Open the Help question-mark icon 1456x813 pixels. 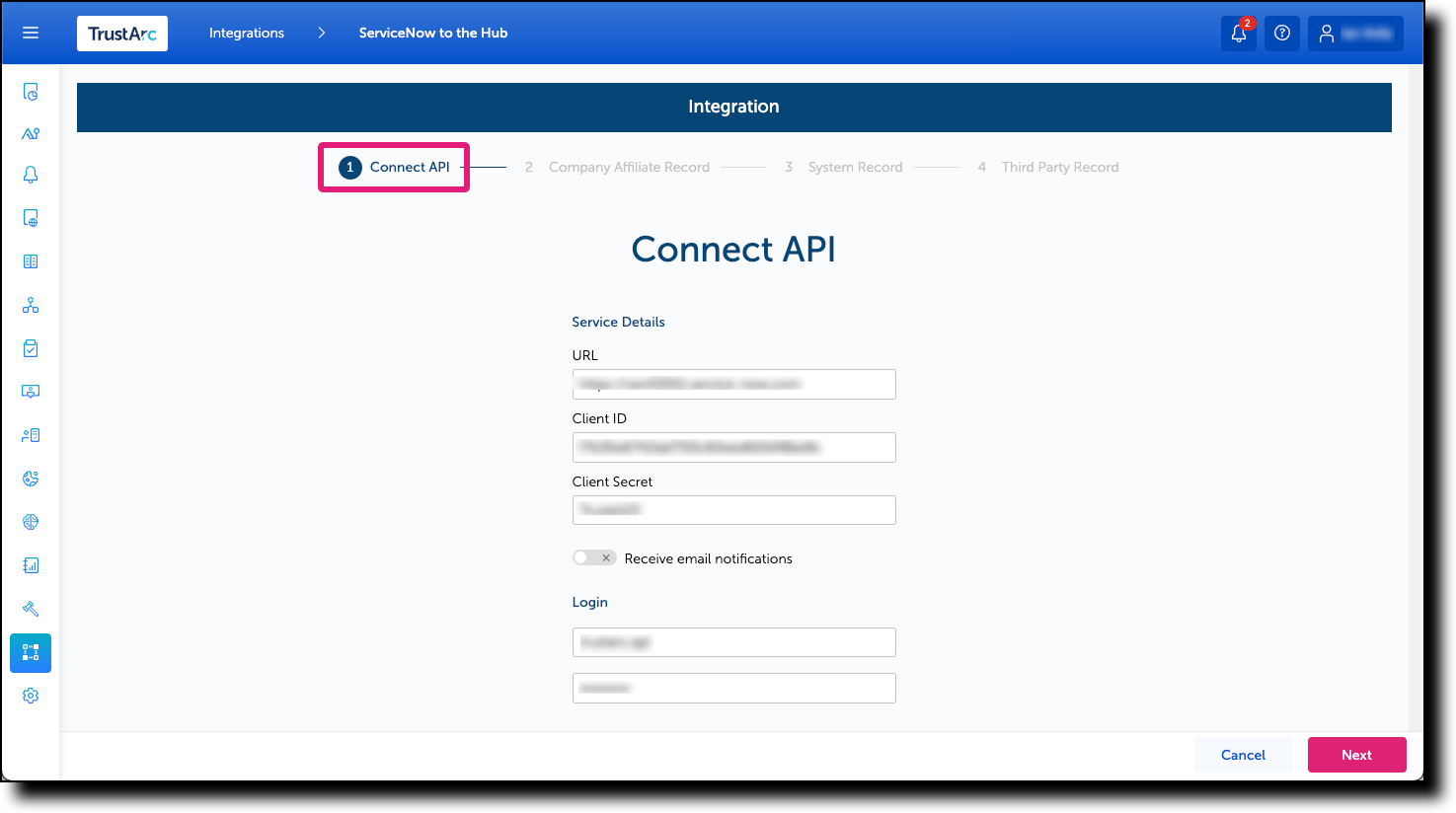pos(1281,33)
